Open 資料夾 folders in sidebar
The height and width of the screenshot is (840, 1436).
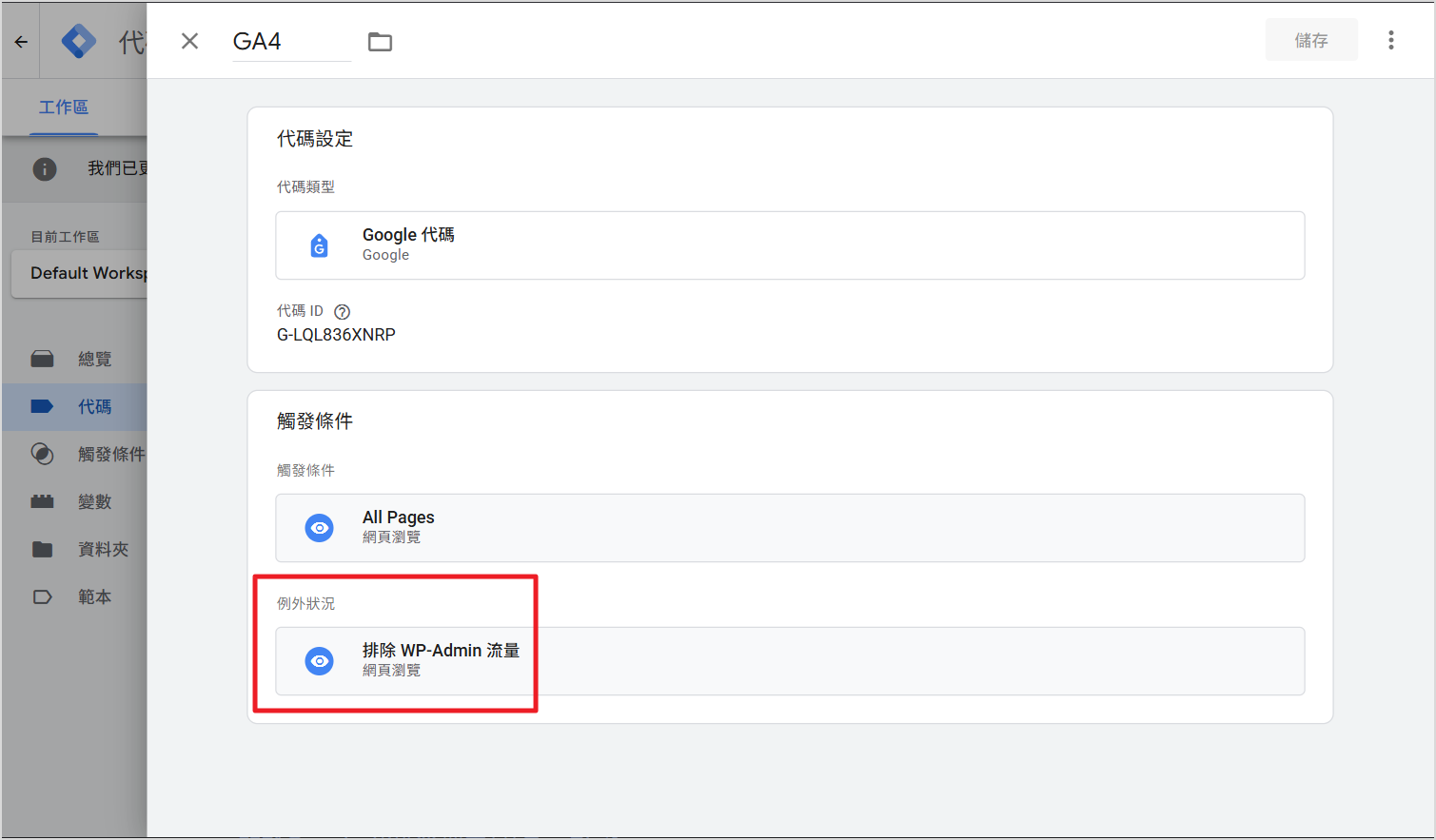[x=74, y=549]
